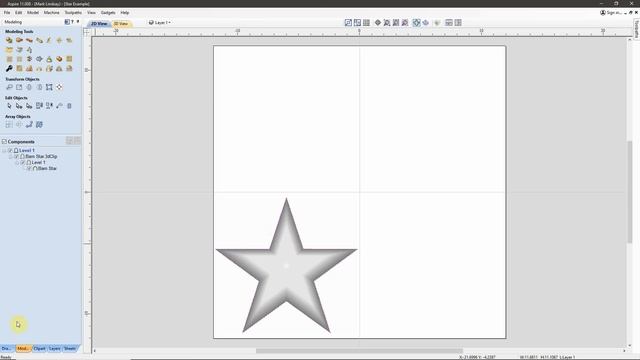The height and width of the screenshot is (360, 640).
Task: Open the Toolpaths side tab
Action: click(636, 29)
